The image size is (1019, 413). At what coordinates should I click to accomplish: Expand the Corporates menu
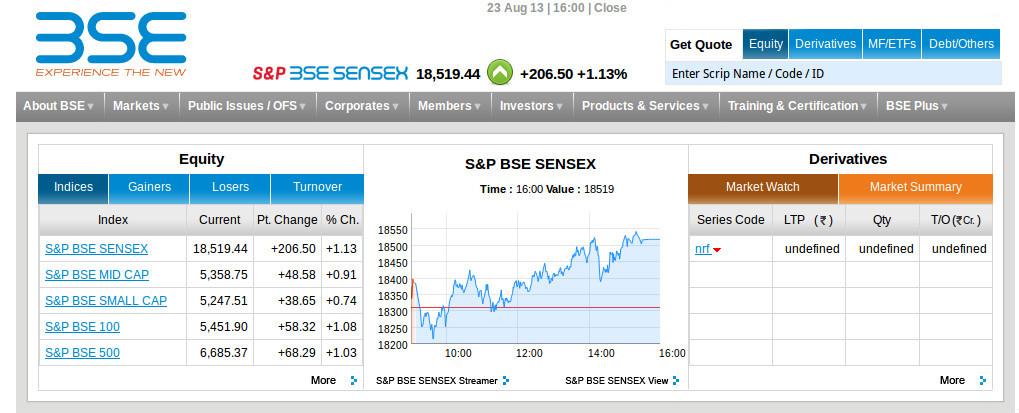(361, 106)
